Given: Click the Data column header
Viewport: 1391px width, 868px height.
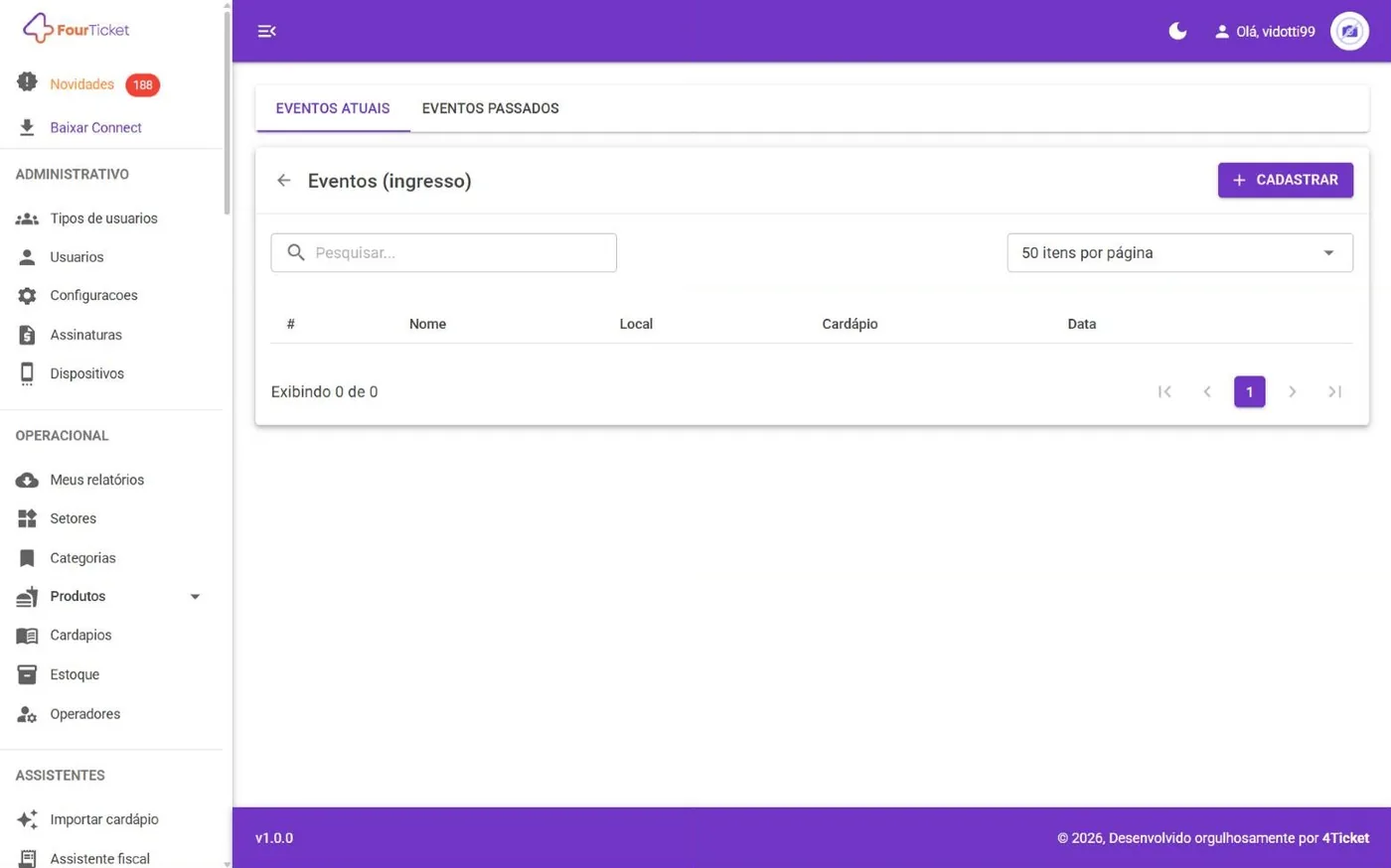Looking at the screenshot, I should click(x=1082, y=324).
